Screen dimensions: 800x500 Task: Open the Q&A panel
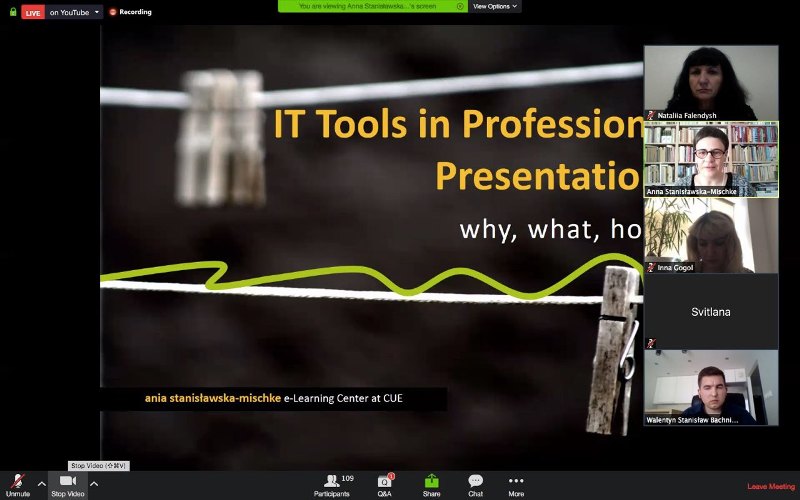pos(385,486)
